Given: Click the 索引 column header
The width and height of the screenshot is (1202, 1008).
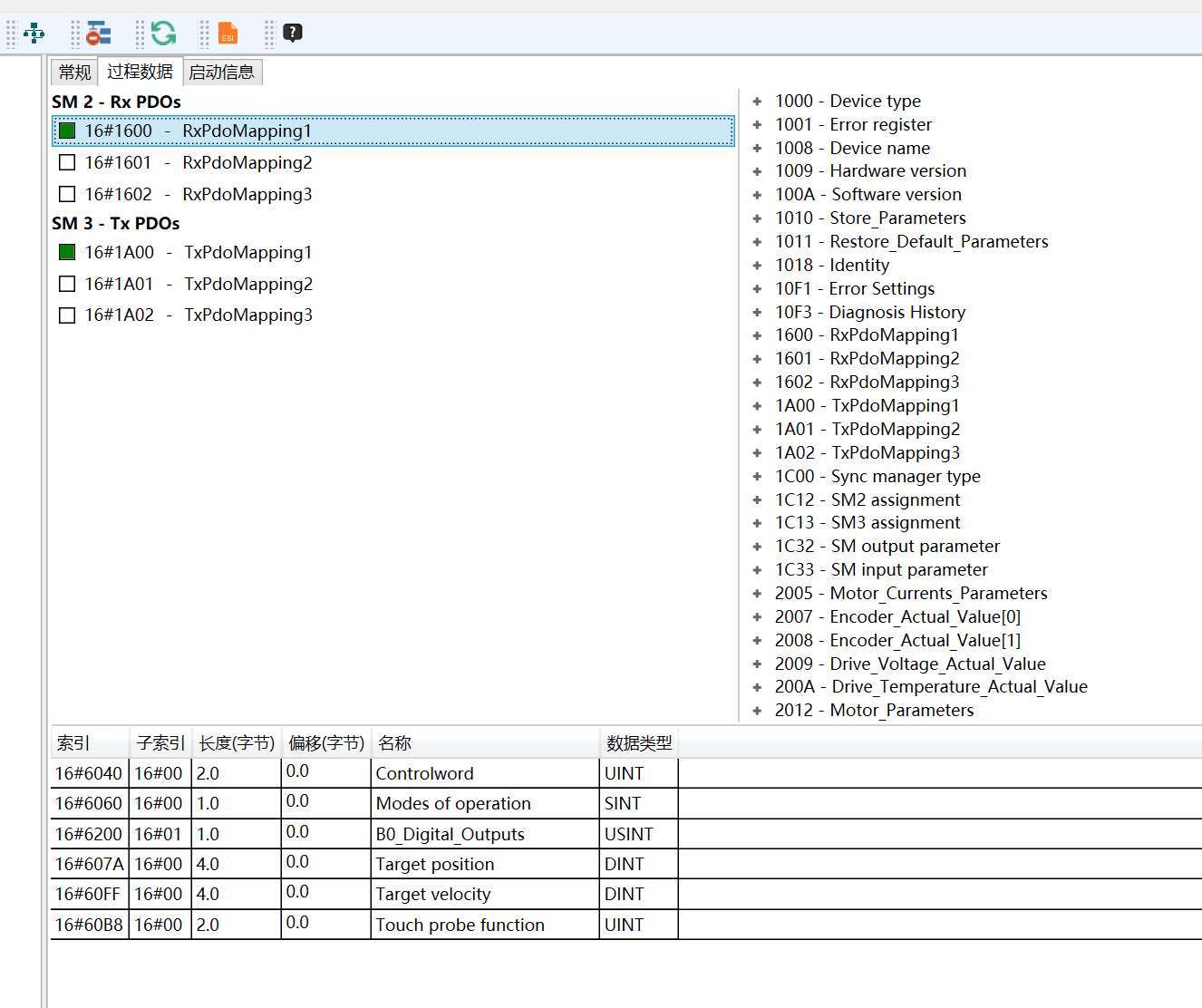Looking at the screenshot, I should [x=90, y=743].
